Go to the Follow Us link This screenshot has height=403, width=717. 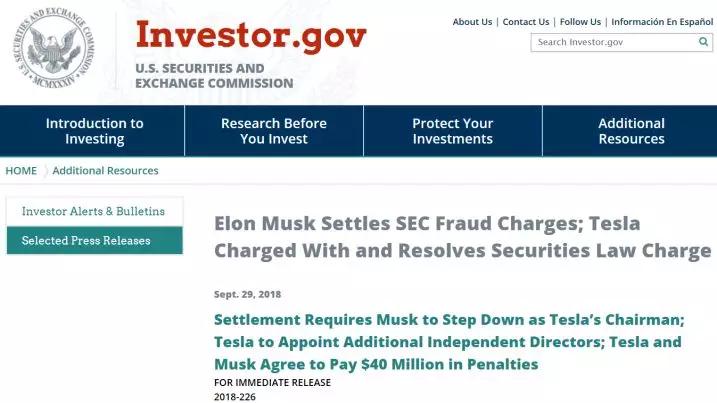[580, 22]
